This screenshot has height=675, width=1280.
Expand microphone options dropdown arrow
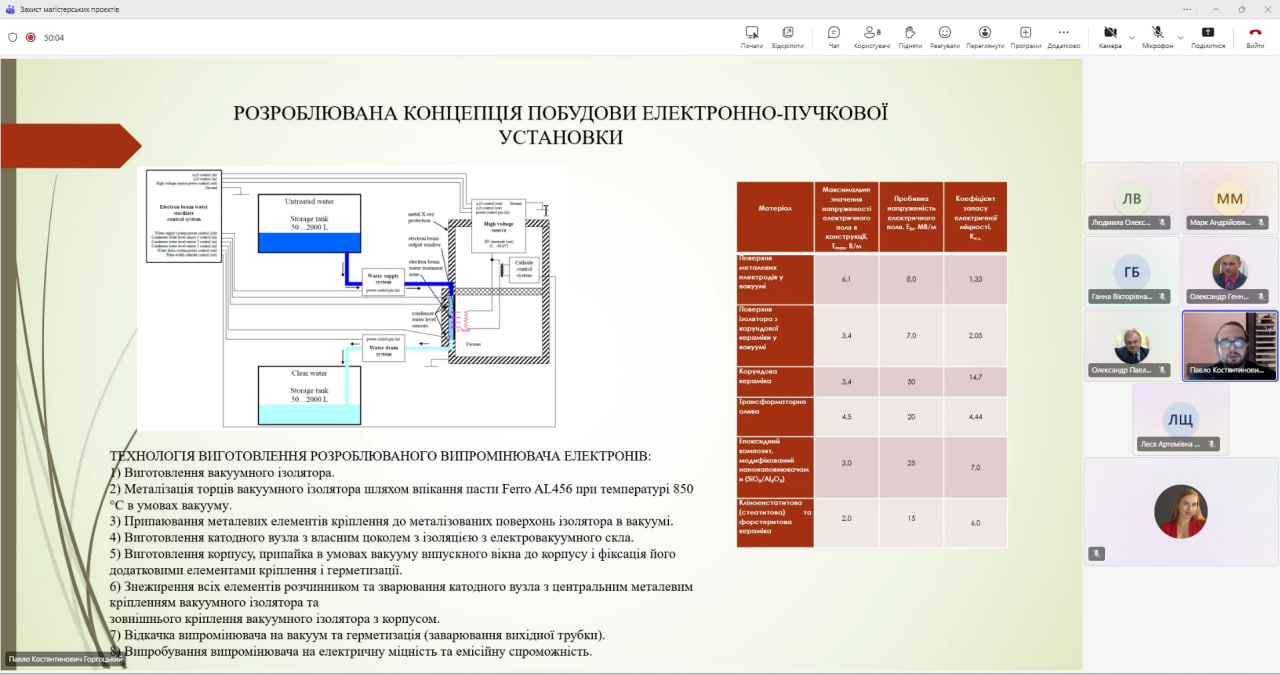pos(1180,38)
